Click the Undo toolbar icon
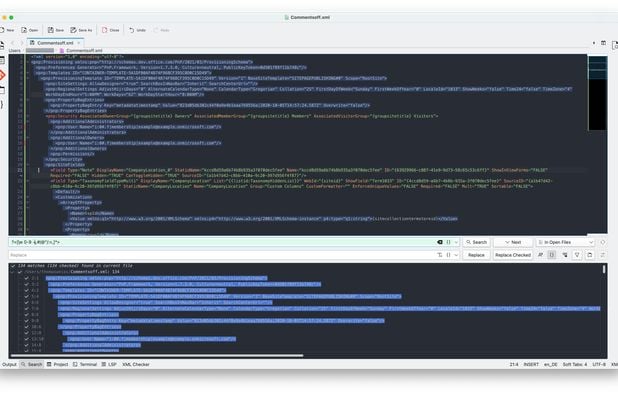This screenshot has width=618, height=394. pyautogui.click(x=137, y=30)
